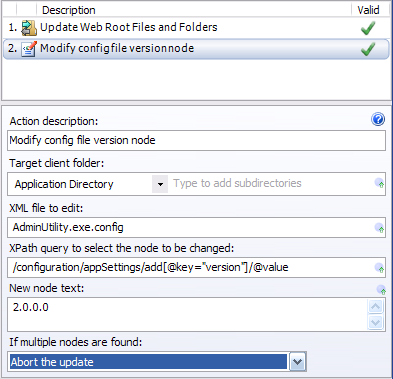Image resolution: width=393 pixels, height=379 pixels.
Task: Click the Valid column header
Action: click(369, 10)
